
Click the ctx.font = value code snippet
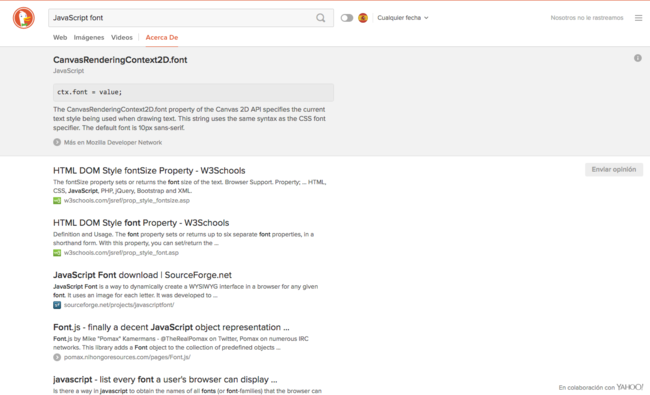pyautogui.click(x=193, y=92)
